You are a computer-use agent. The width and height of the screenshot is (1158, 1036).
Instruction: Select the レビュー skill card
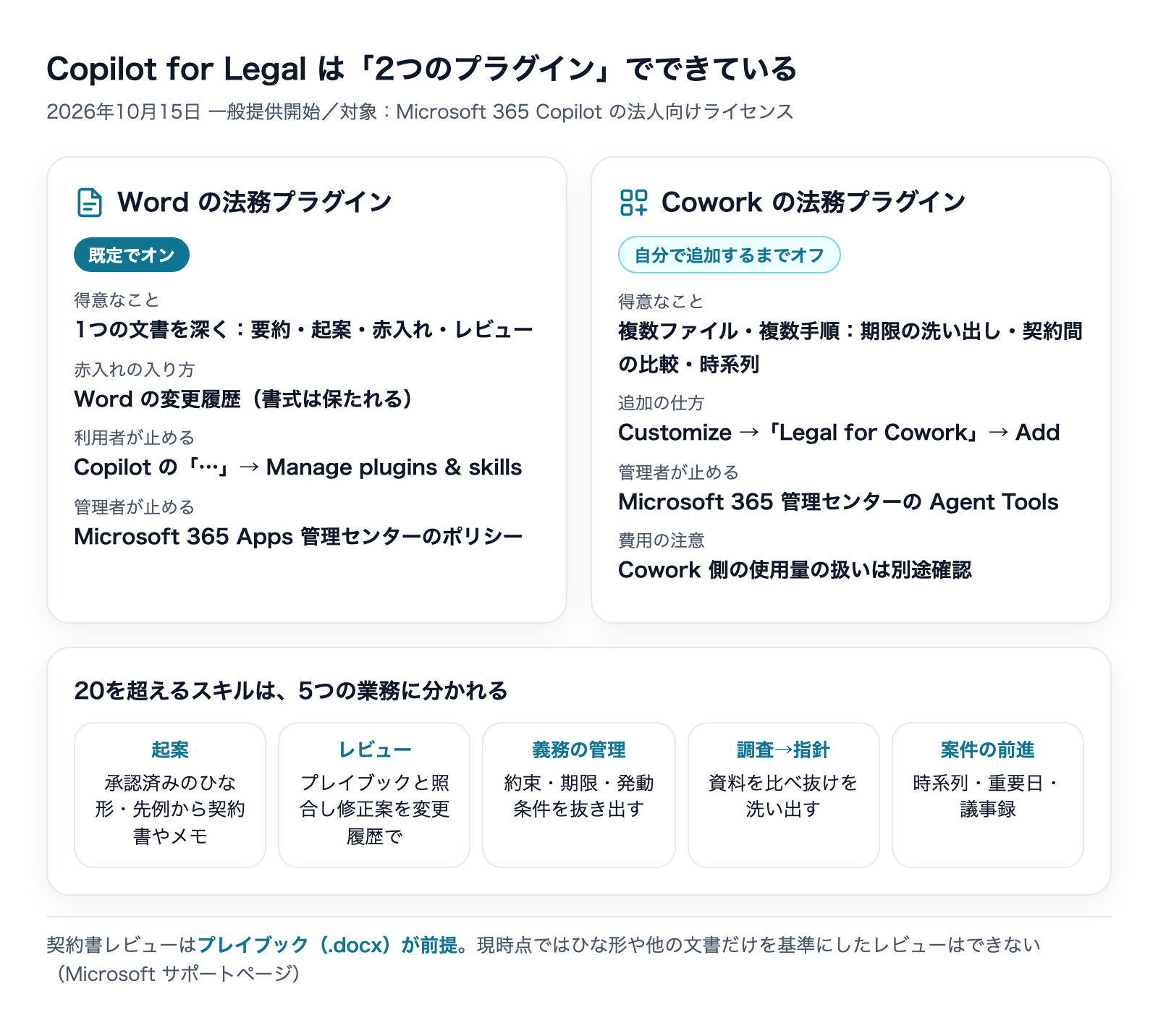coord(374,794)
